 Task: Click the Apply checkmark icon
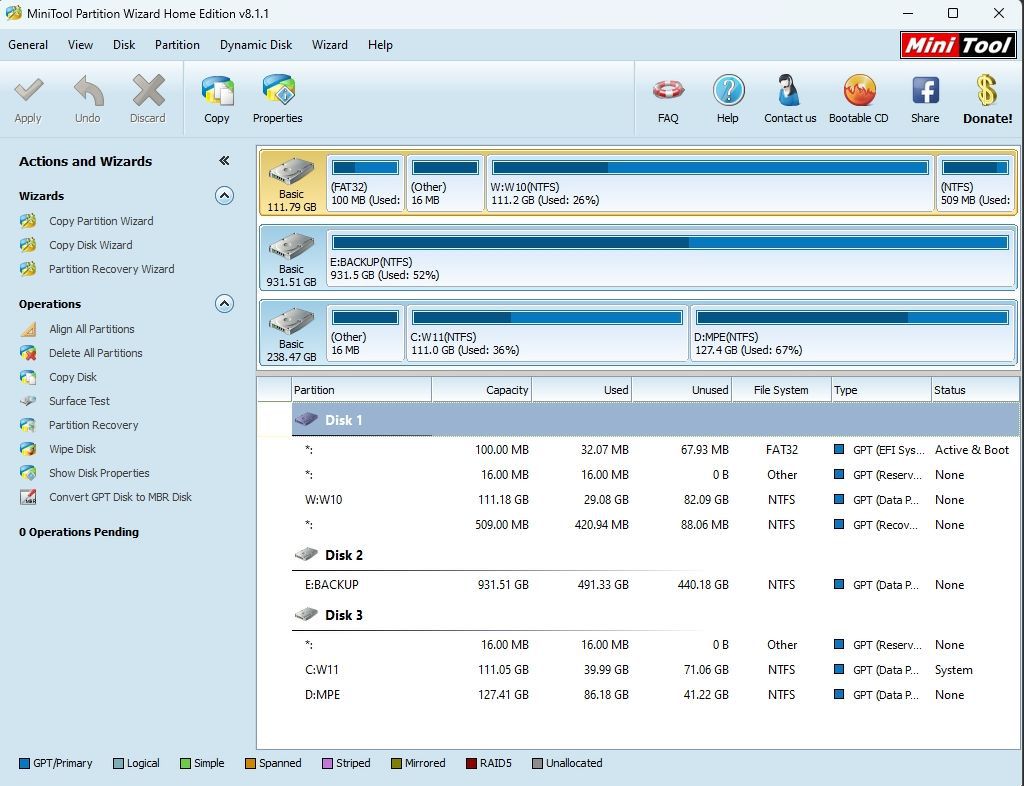[28, 91]
